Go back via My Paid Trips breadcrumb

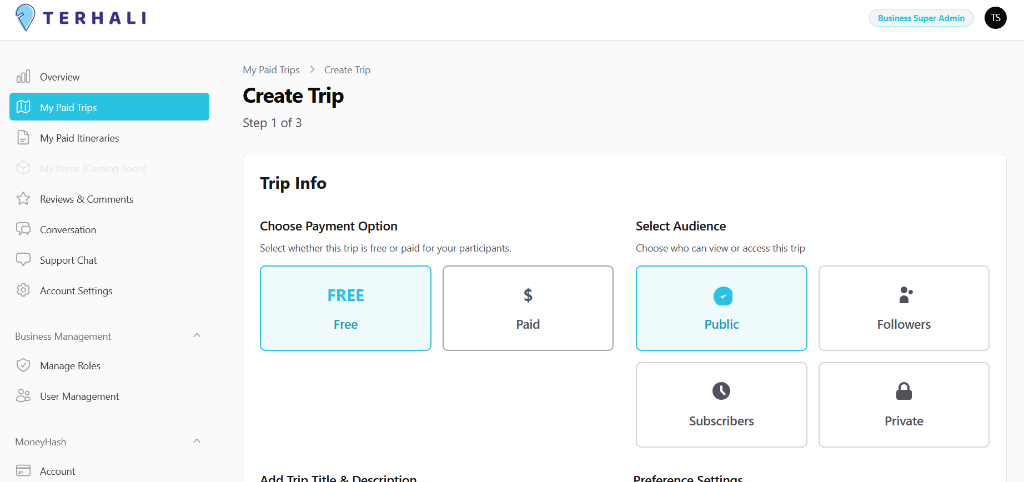tap(271, 70)
